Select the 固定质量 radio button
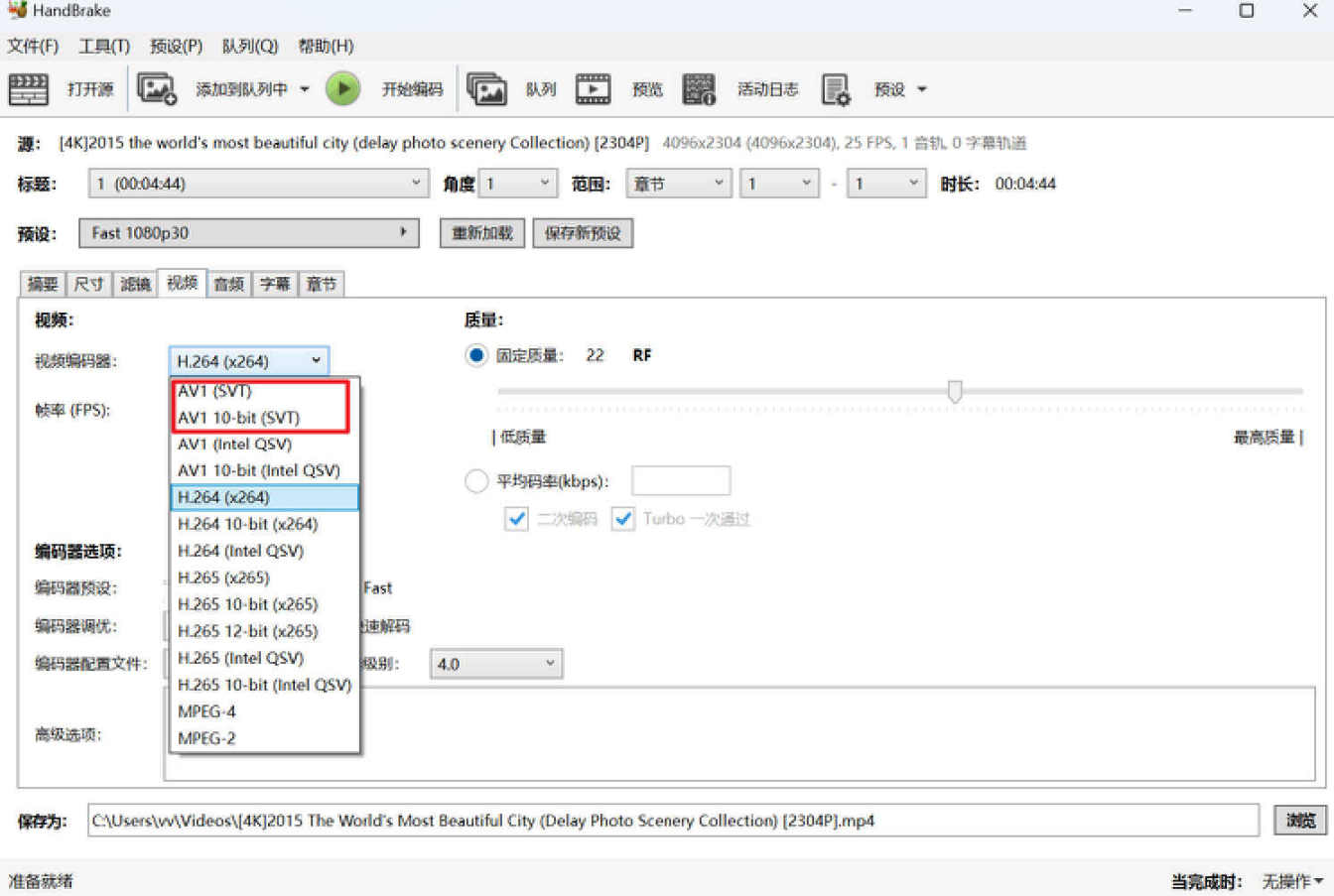The image size is (1334, 896). click(x=476, y=355)
